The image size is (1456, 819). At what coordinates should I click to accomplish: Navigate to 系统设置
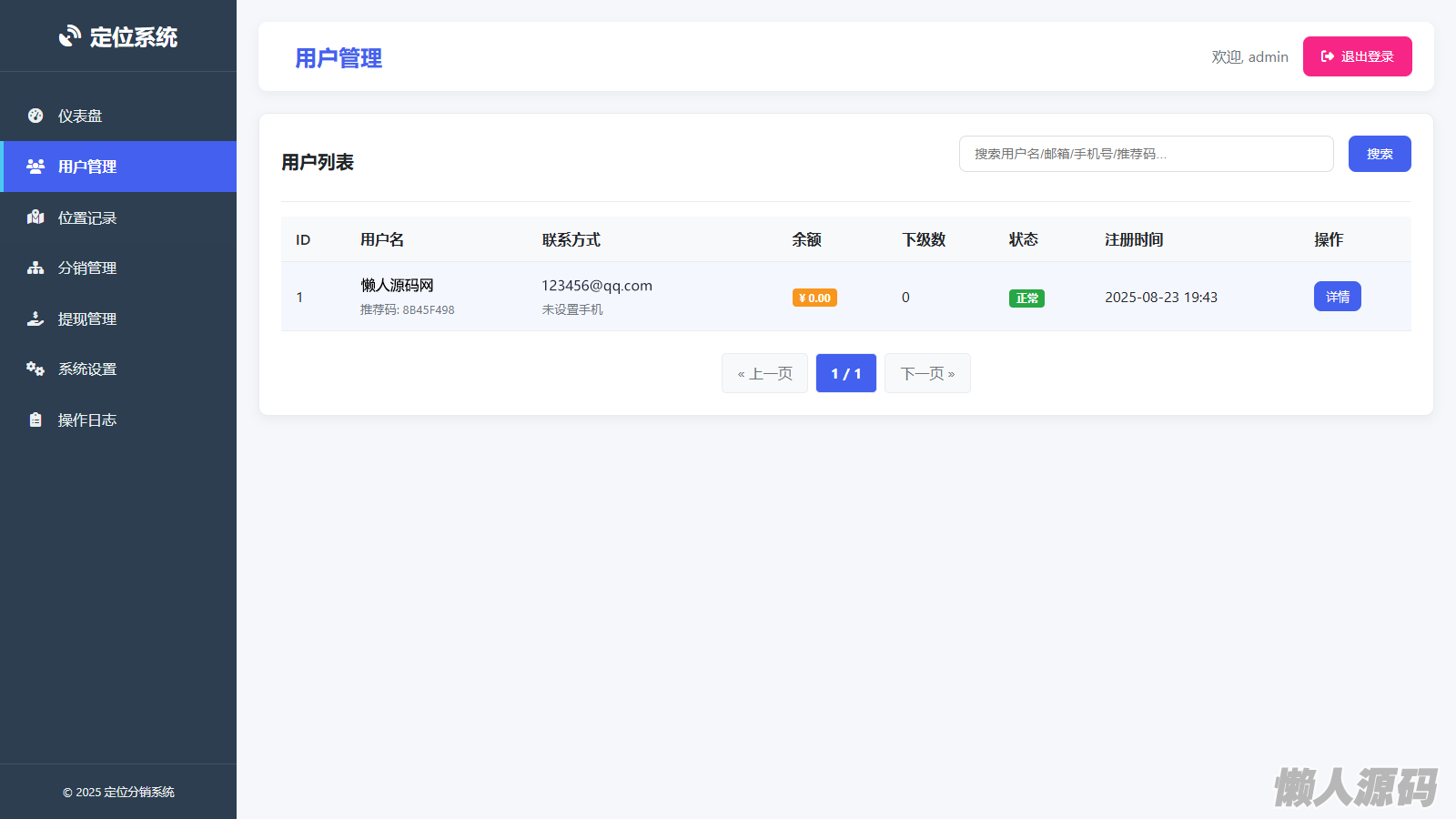pos(87,369)
